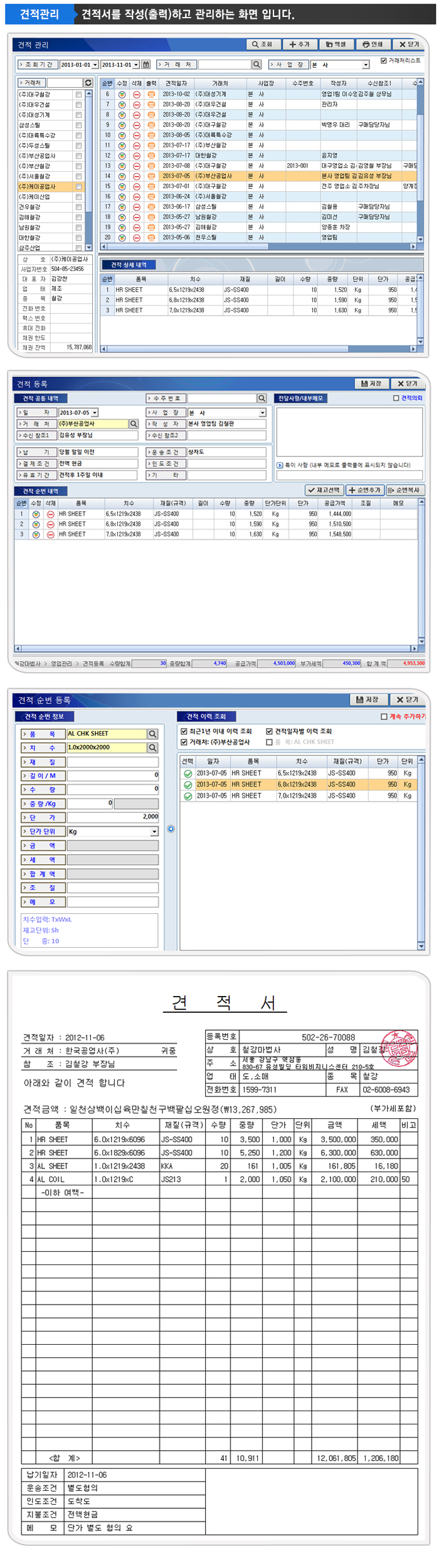Save using 저장 button in 견적 순번 등록
Viewport: 439px width, 1568px height.
pyautogui.click(x=368, y=700)
